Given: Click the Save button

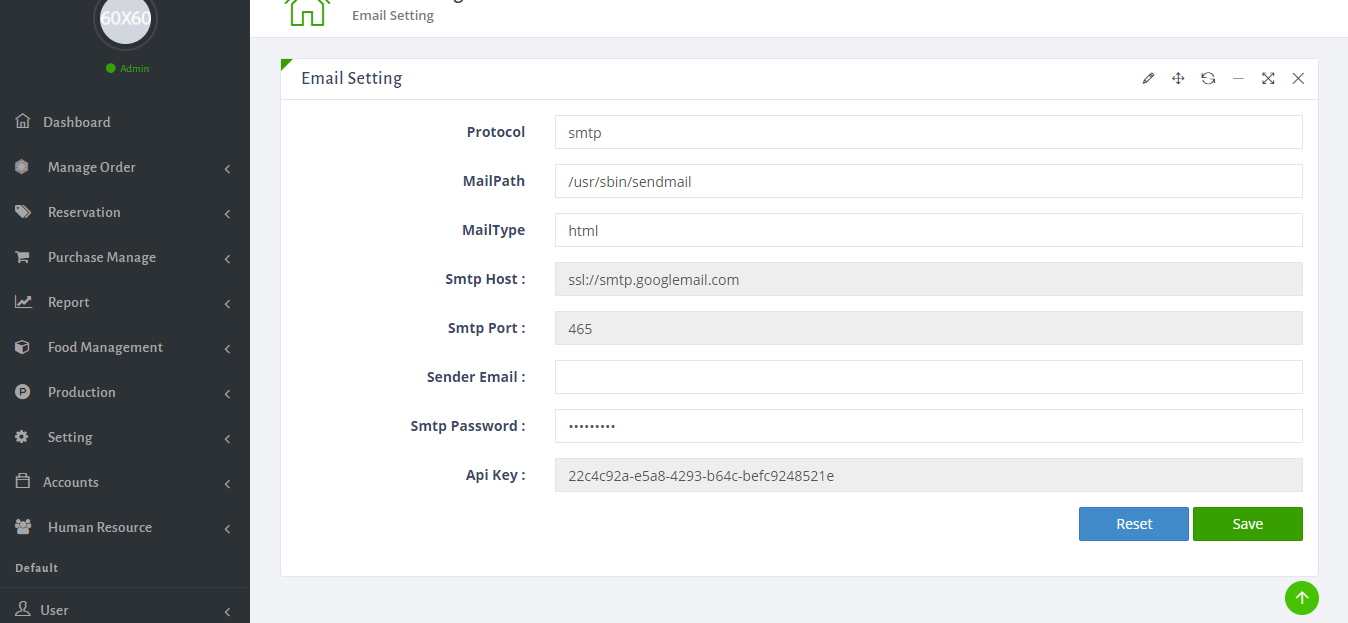Looking at the screenshot, I should [x=1247, y=523].
